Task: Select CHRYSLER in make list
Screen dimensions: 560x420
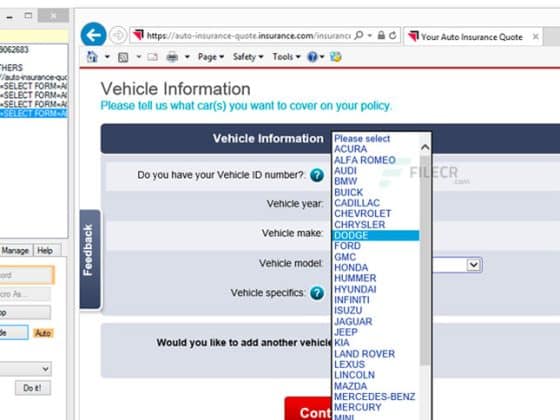Action: point(360,224)
